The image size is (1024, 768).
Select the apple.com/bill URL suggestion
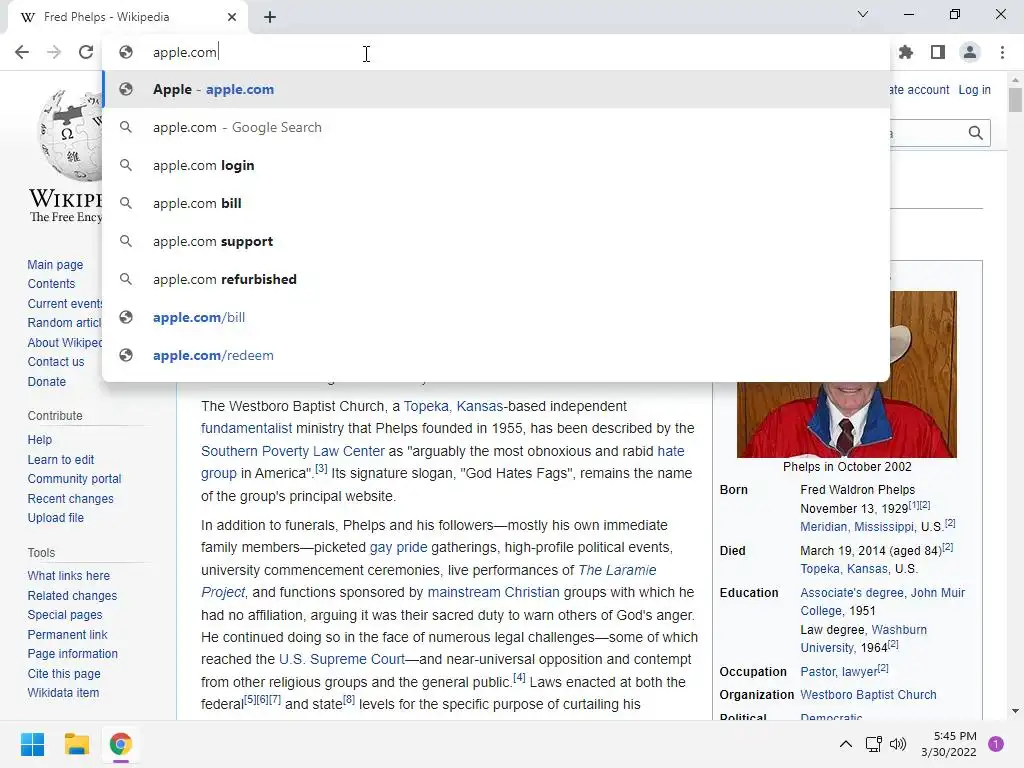pyautogui.click(x=496, y=317)
